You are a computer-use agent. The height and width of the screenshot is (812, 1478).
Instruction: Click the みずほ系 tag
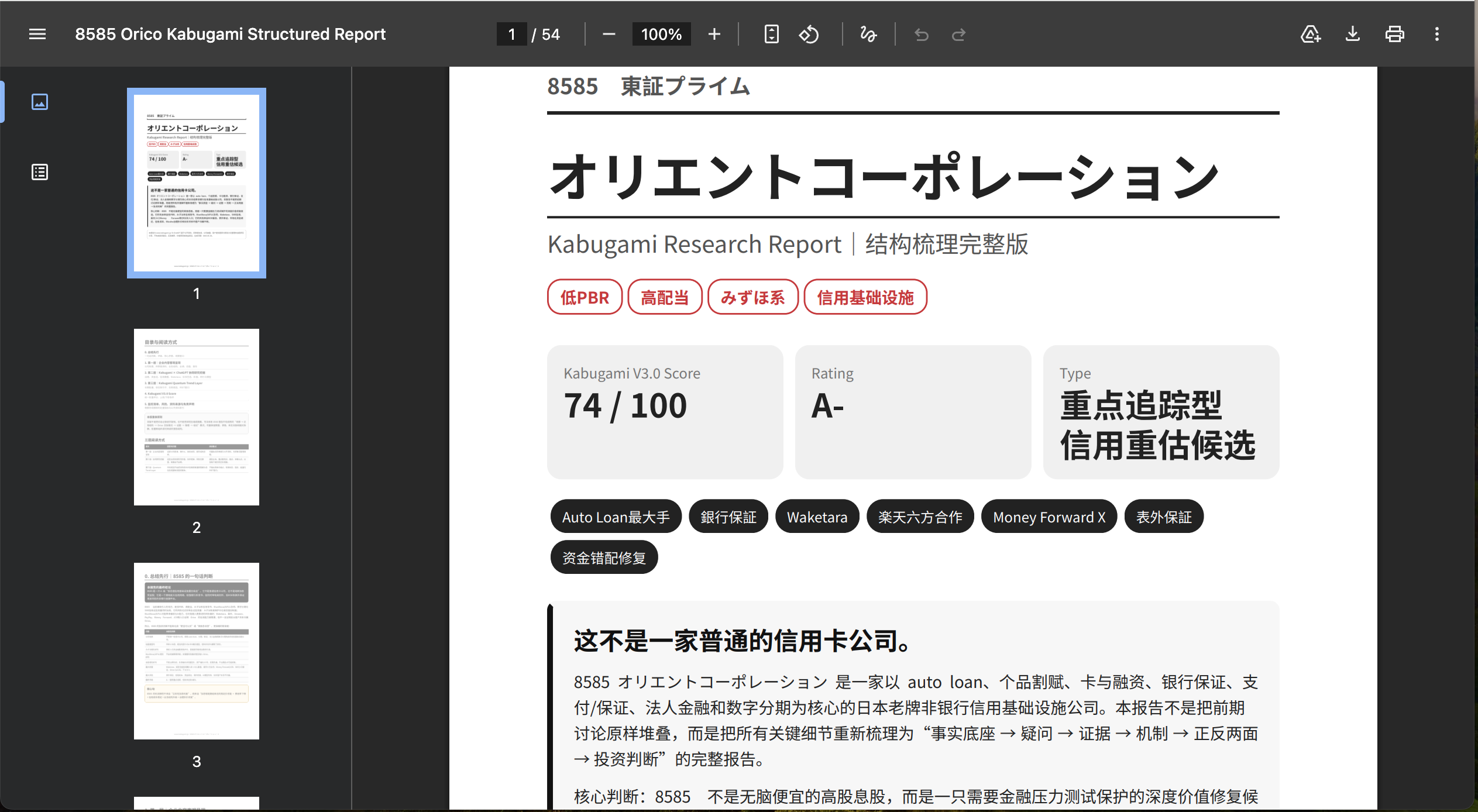[753, 297]
